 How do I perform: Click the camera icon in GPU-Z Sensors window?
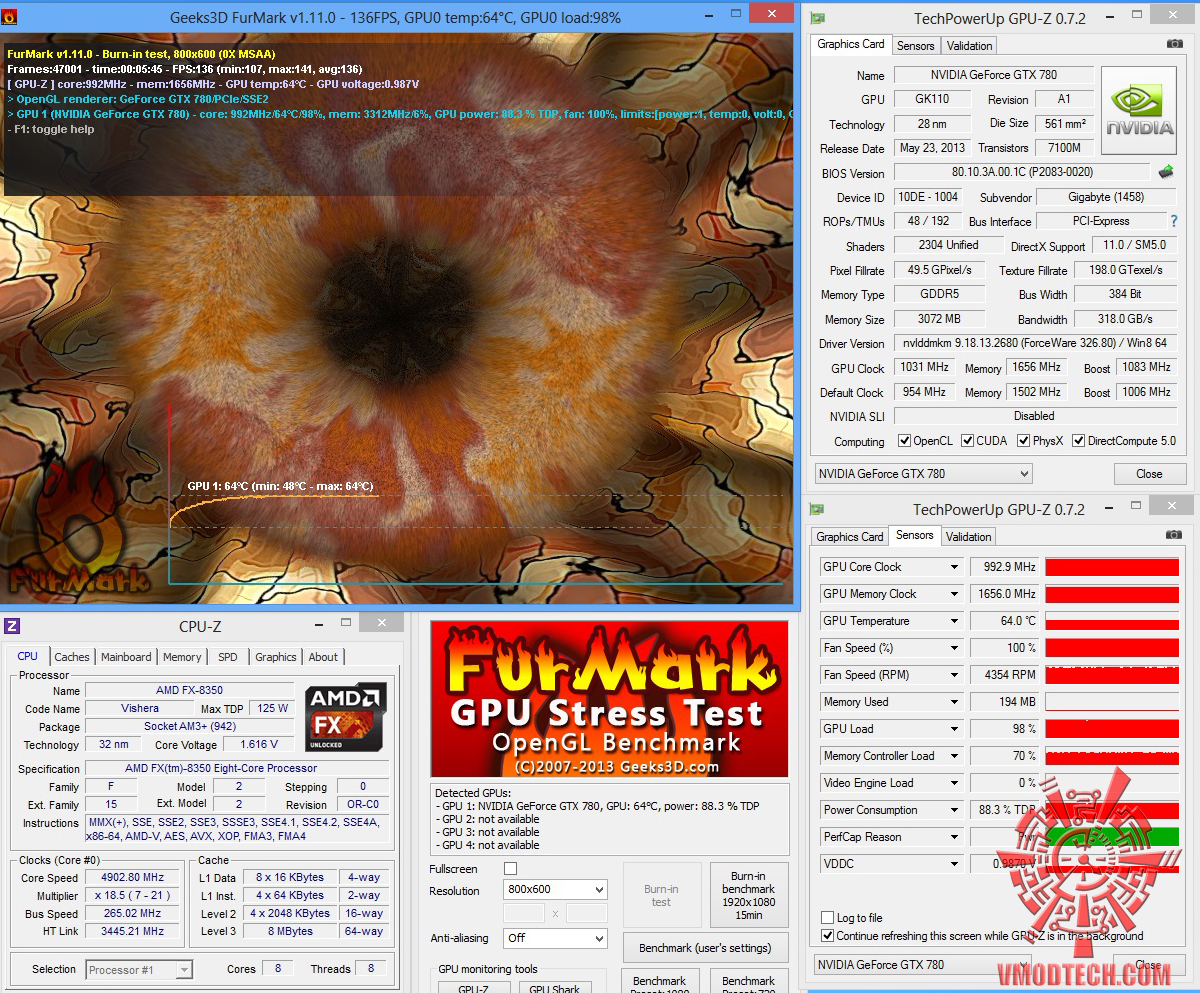pyautogui.click(x=1174, y=535)
